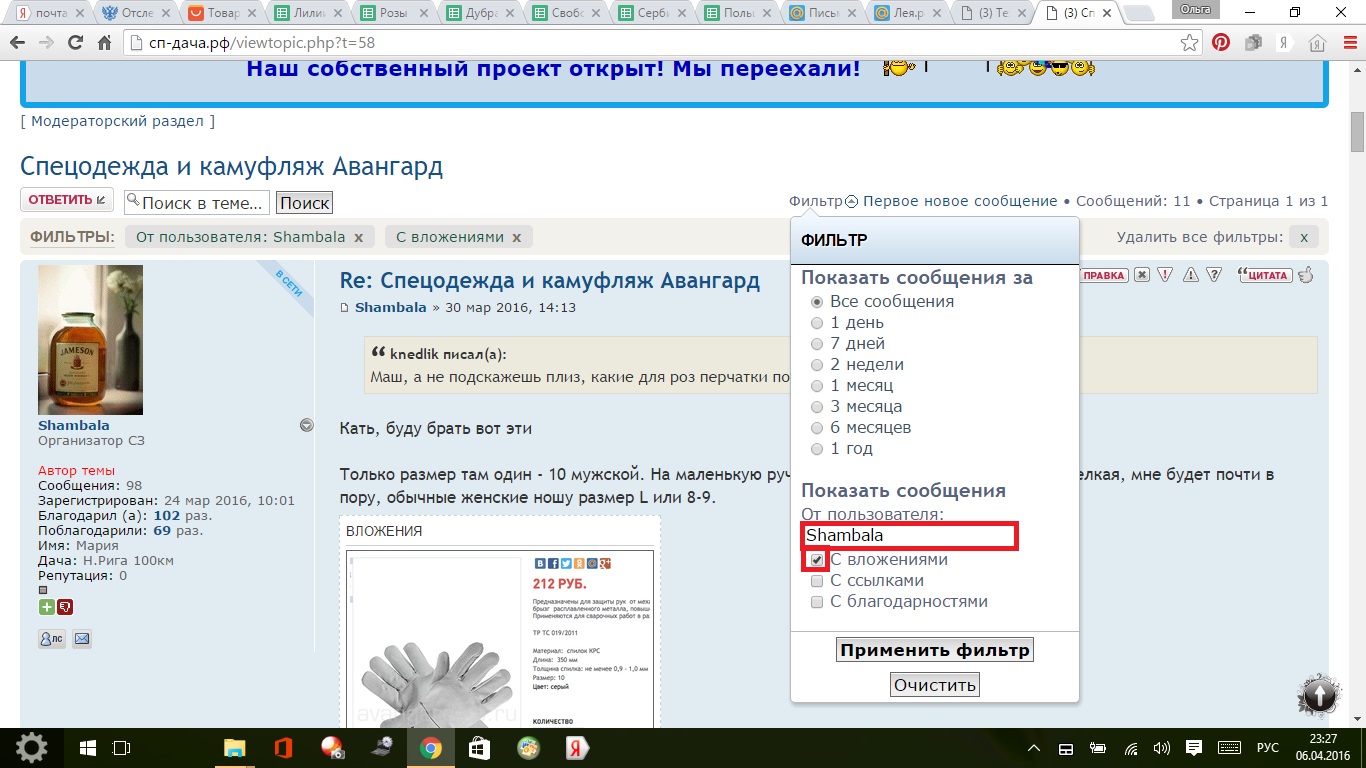This screenshot has width=1366, height=768.
Task: Bookmark page with the star icon
Action: pos(1189,43)
